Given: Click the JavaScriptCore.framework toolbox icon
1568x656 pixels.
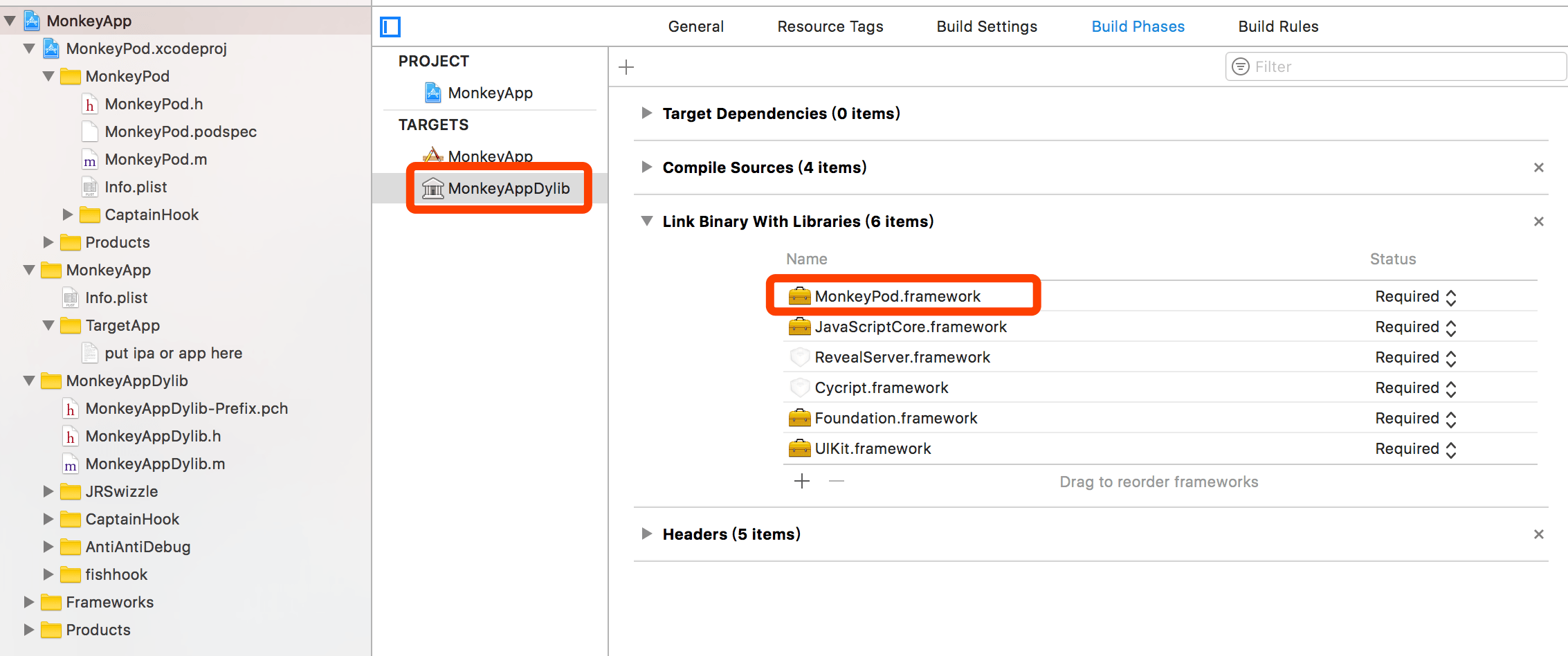Looking at the screenshot, I should click(x=800, y=327).
